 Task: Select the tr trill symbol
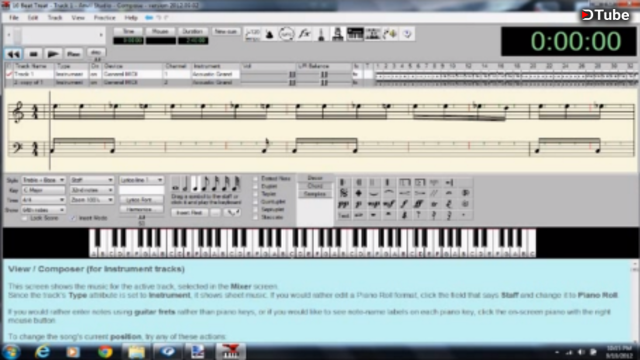(x=434, y=204)
